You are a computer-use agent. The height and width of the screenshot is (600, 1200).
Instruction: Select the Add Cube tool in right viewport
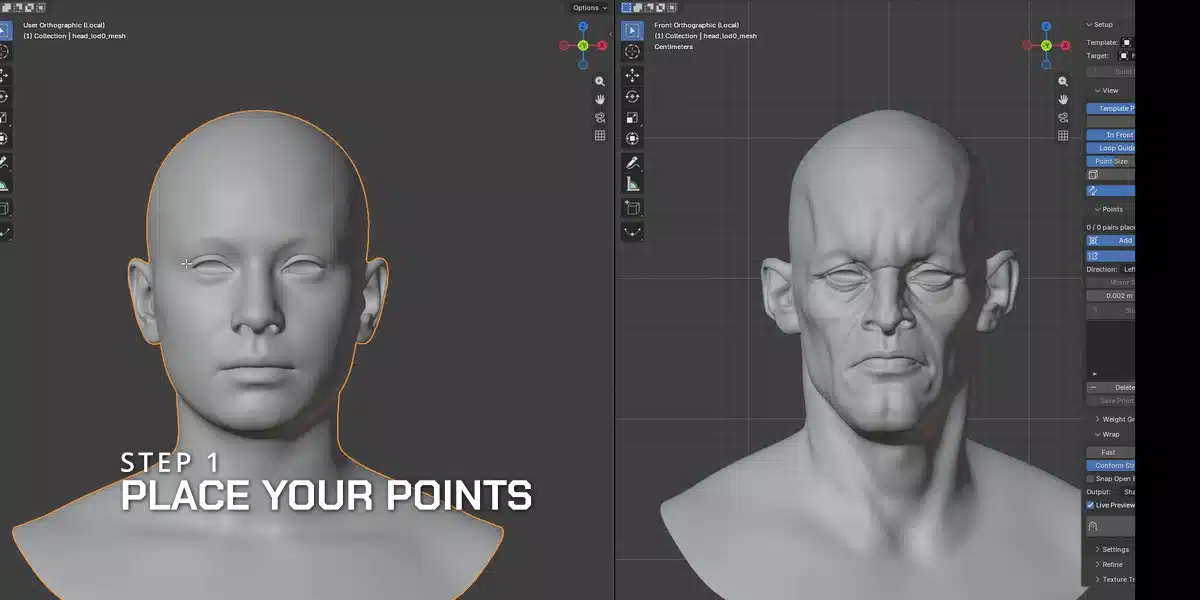(x=632, y=208)
